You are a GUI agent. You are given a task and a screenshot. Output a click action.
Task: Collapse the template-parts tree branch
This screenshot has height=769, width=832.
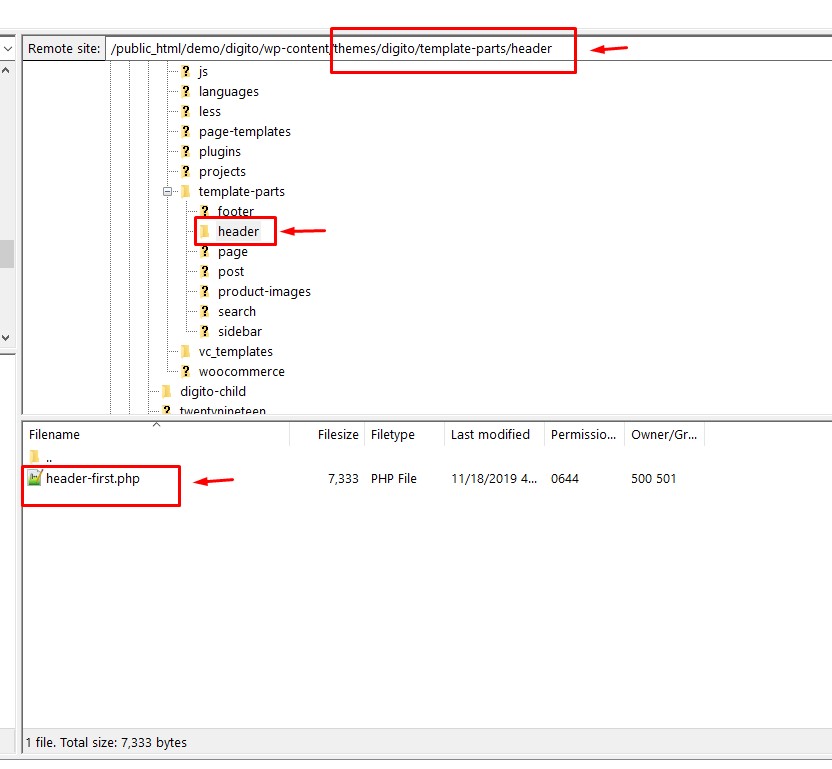coord(168,191)
